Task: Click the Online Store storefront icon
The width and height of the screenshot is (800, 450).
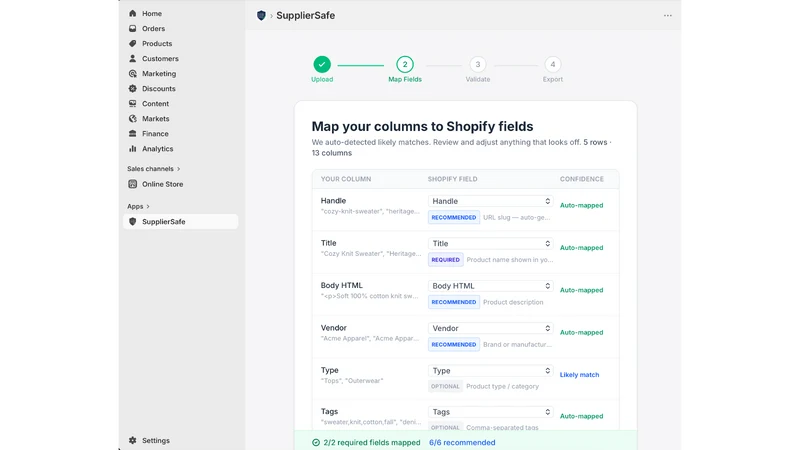Action: point(133,184)
